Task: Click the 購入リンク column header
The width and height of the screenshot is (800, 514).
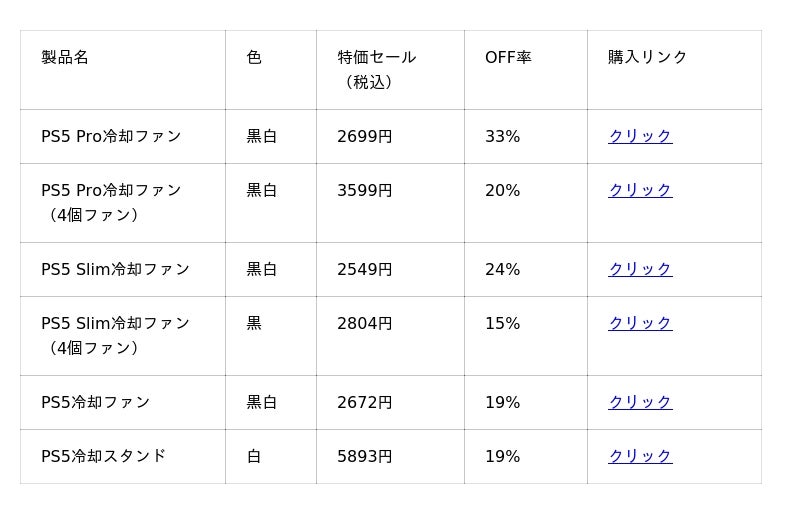Action: pyautogui.click(x=648, y=57)
